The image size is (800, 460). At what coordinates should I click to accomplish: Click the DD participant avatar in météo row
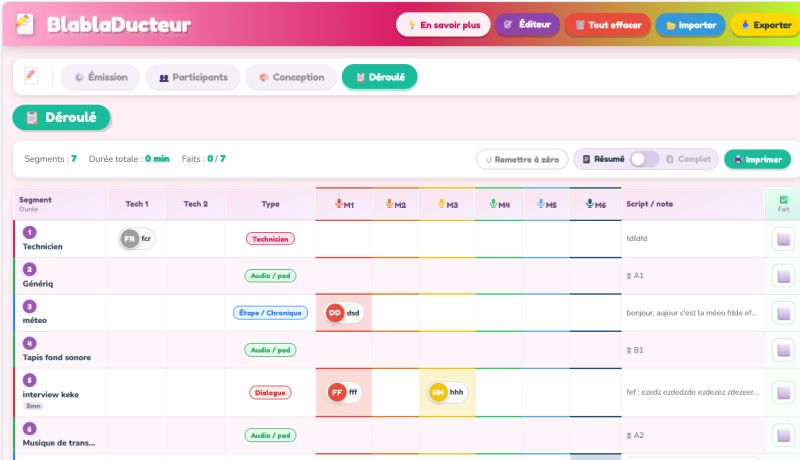point(335,313)
